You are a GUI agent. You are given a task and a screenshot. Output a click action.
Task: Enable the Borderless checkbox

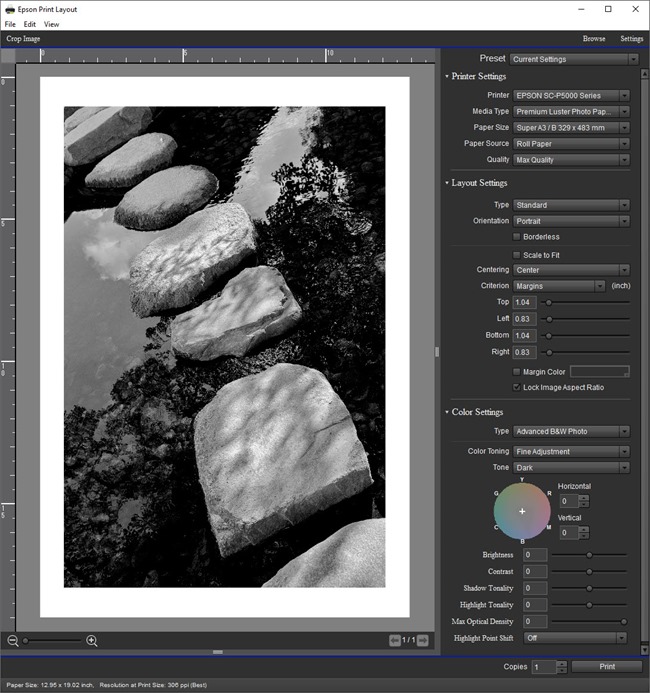[517, 237]
